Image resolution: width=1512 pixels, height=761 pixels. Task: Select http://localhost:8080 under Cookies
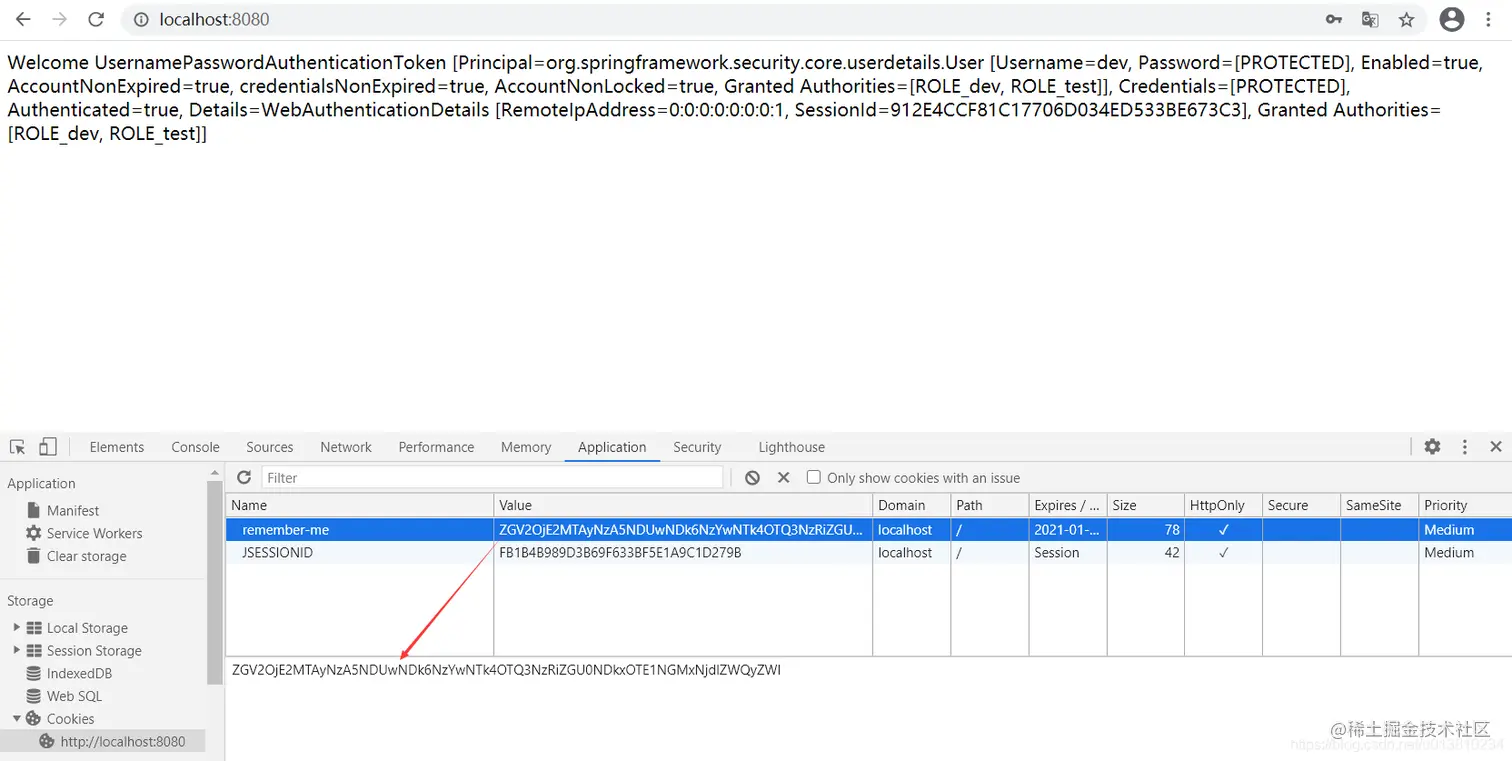click(122, 741)
